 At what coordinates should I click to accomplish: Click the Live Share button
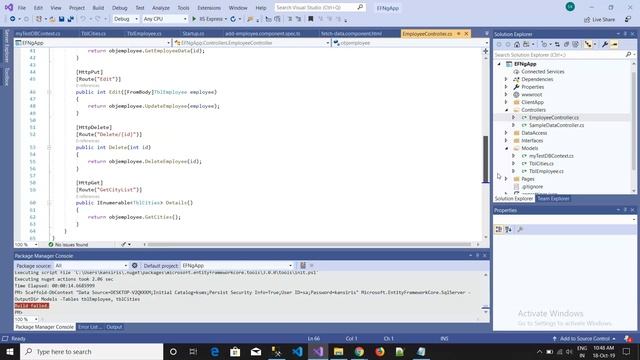(599, 19)
